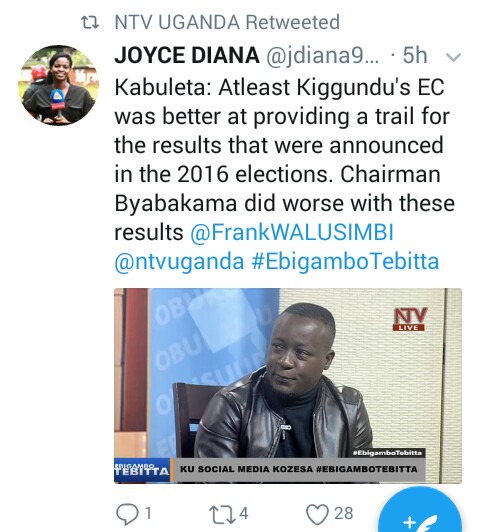Tap the small retweet icon beside NTV UGANDA
Viewport: 480px width, 532px height.
pyautogui.click(x=90, y=22)
